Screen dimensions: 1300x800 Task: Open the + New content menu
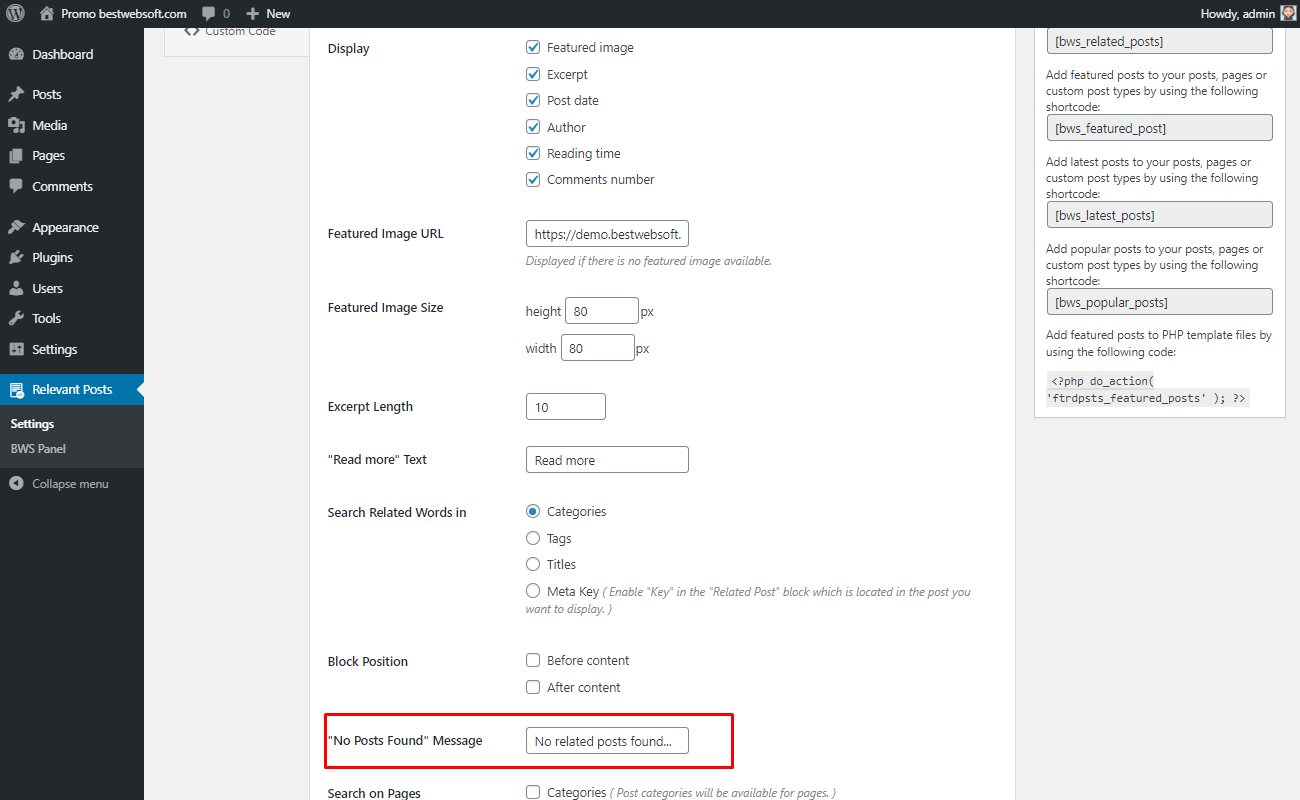pyautogui.click(x=268, y=13)
